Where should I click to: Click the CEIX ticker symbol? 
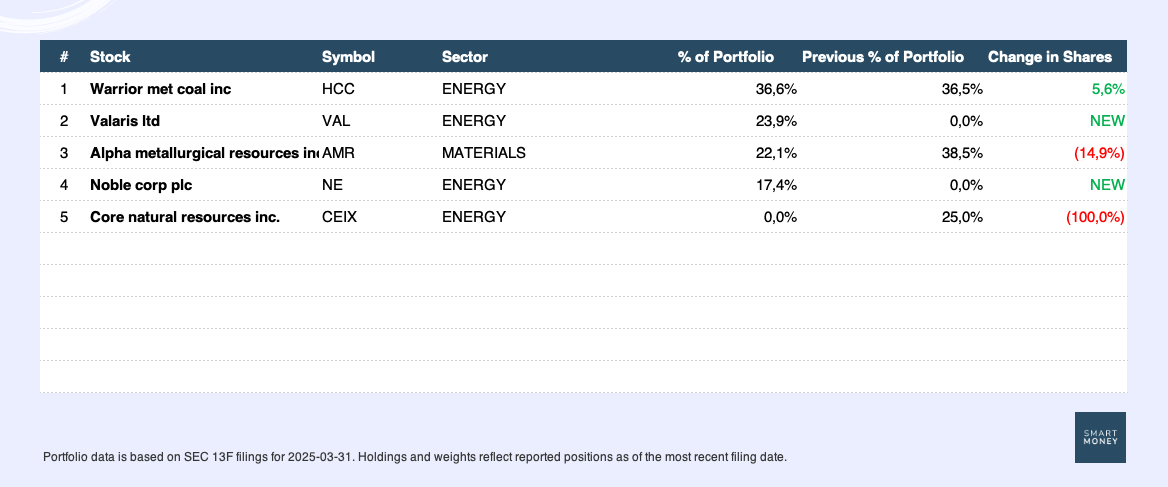340,217
